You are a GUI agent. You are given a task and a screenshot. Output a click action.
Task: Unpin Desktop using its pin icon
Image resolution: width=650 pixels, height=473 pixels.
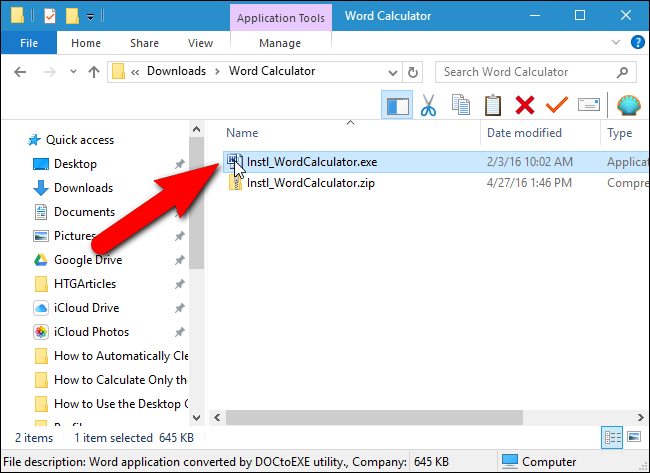click(179, 164)
